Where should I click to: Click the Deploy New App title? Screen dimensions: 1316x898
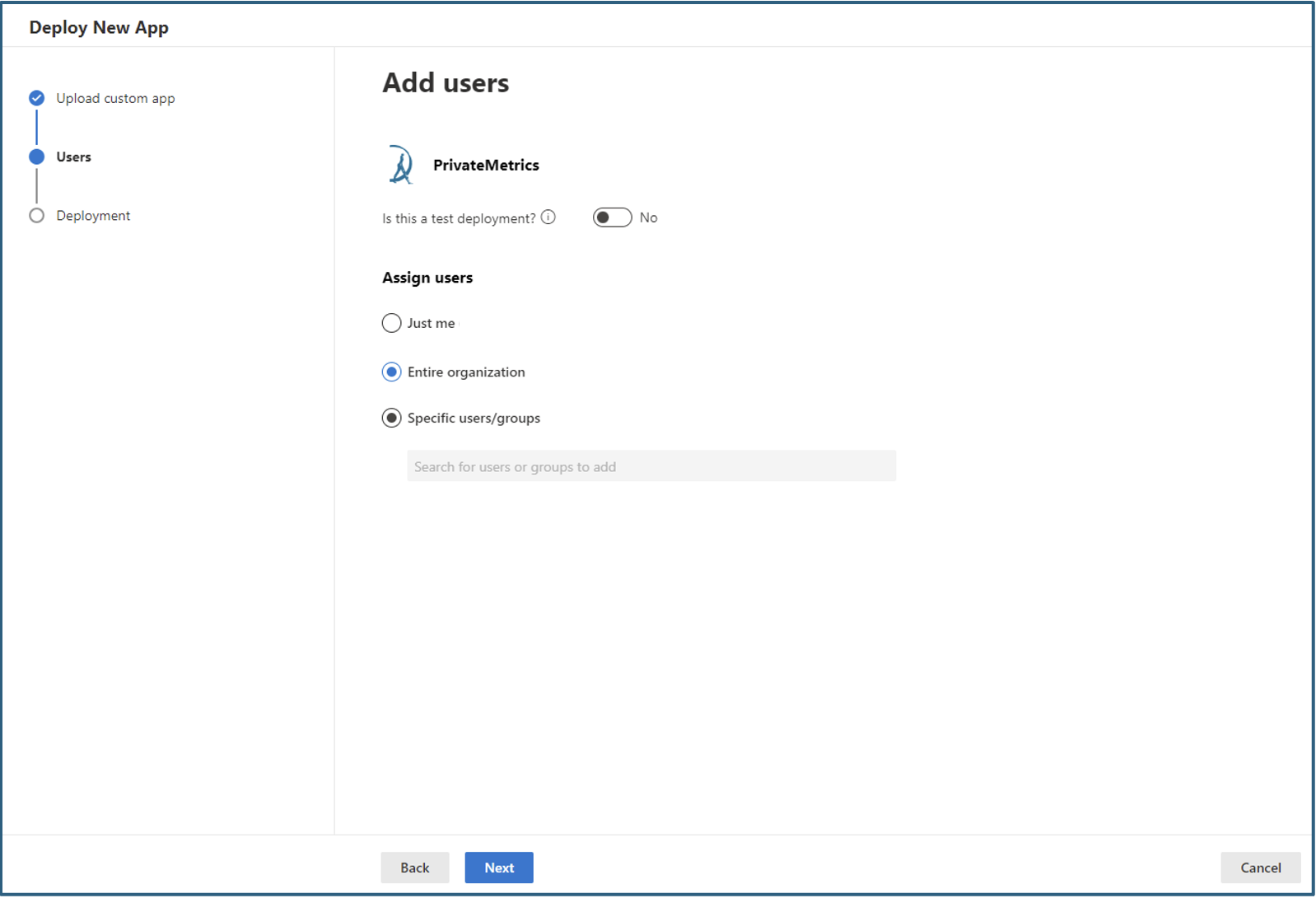point(99,27)
